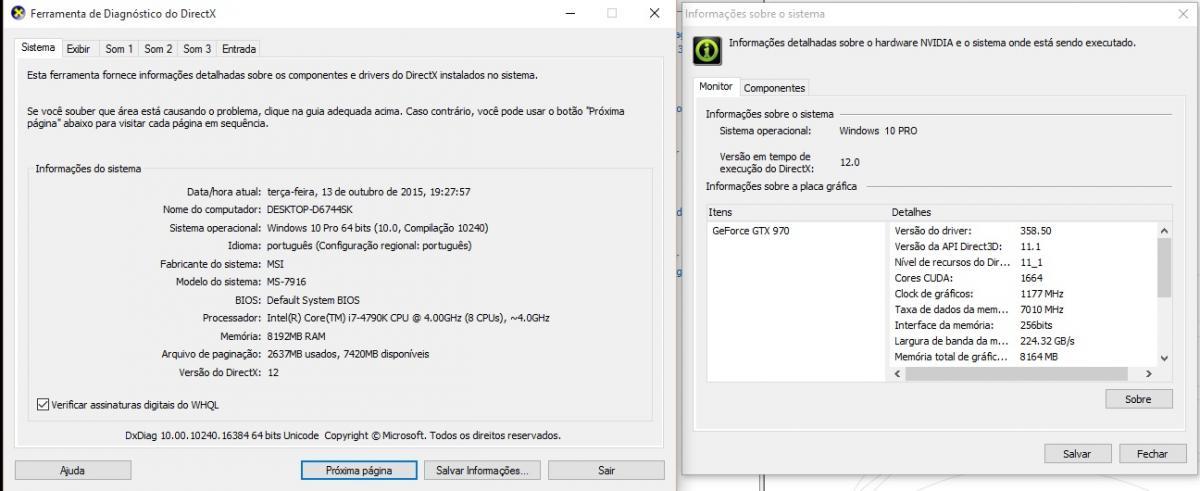This screenshot has height=491, width=1200.
Task: Click the details list scroll-up arrow
Action: (1164, 231)
